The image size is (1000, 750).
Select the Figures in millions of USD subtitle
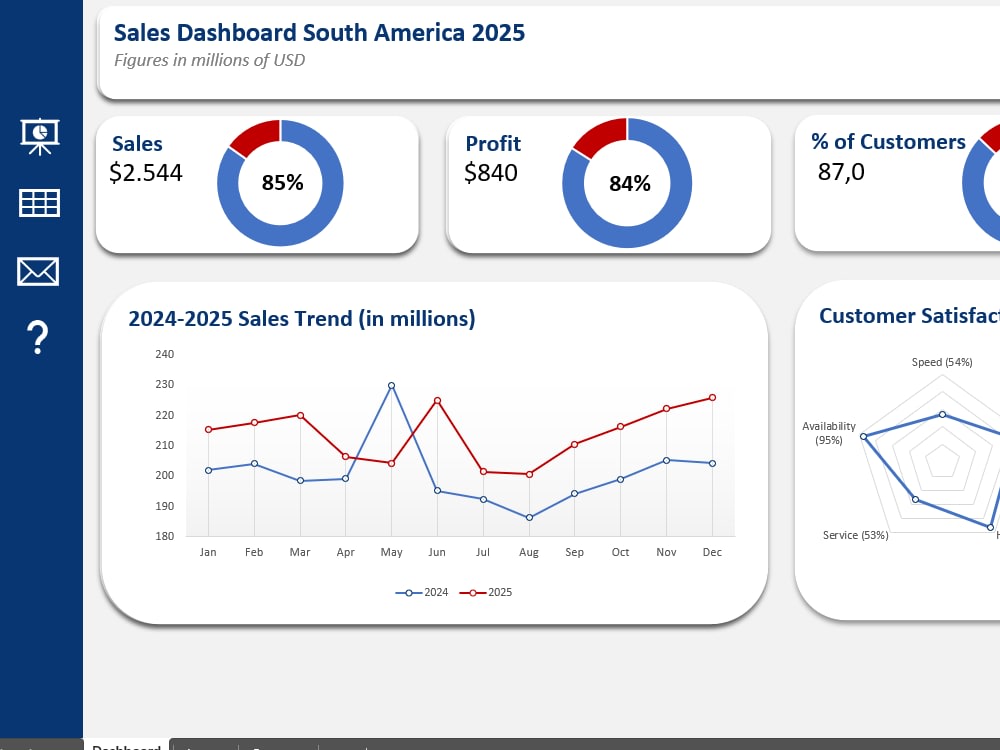pos(209,60)
